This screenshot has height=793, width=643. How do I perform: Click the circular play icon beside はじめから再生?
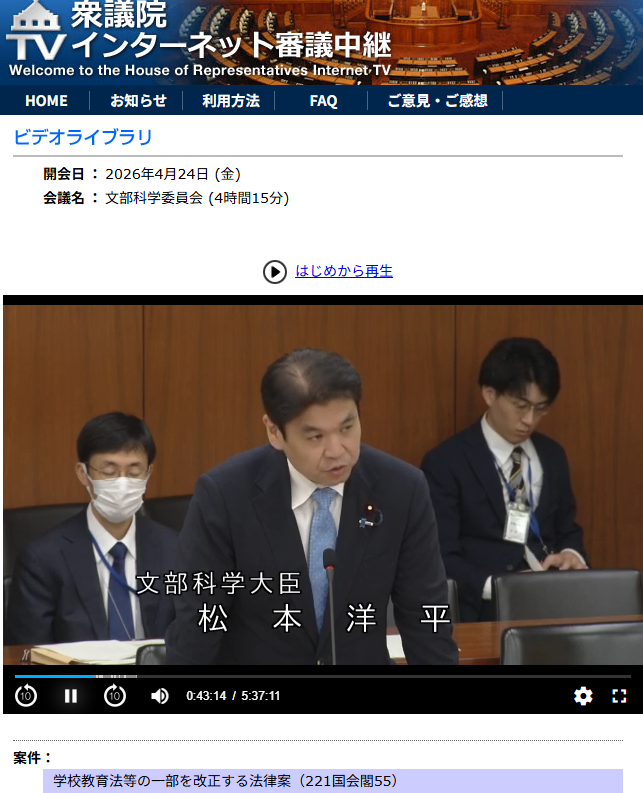click(x=274, y=272)
